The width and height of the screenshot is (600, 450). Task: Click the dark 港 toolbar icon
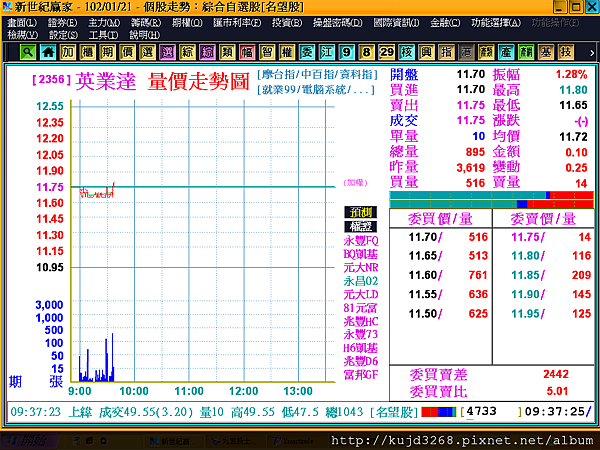click(x=466, y=52)
